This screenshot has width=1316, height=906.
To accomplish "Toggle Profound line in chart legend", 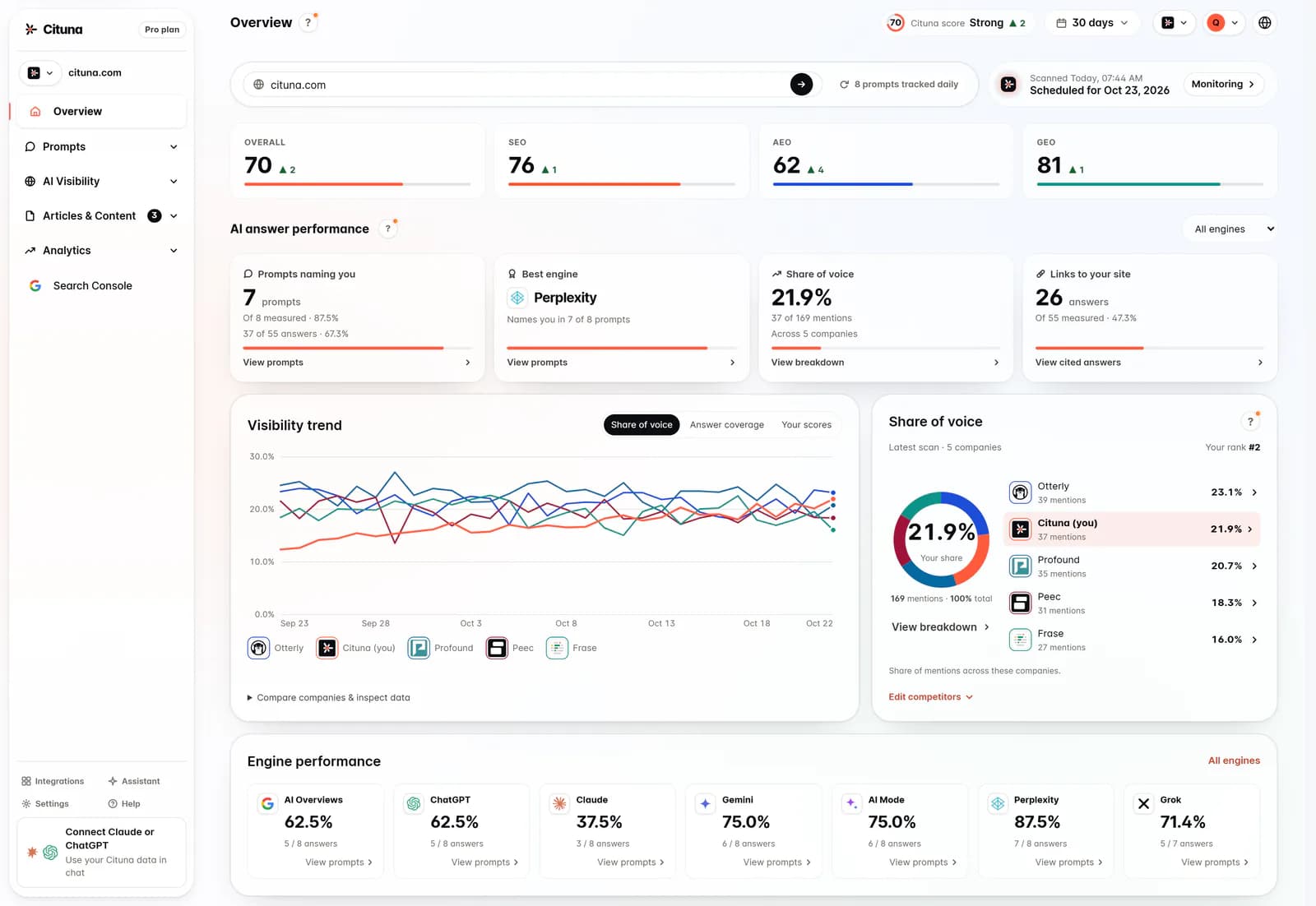I will point(441,648).
